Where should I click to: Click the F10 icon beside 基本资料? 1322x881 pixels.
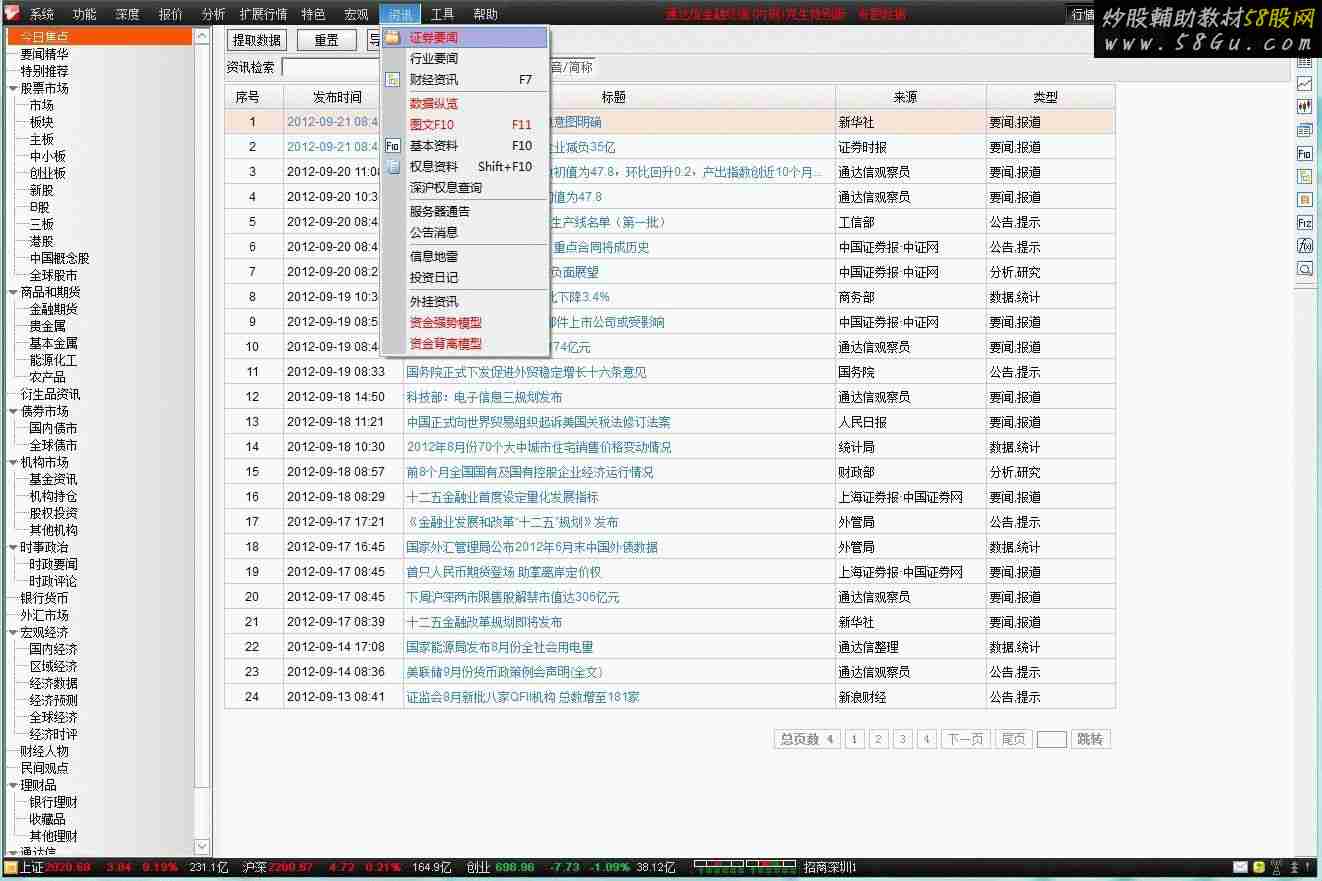(393, 146)
